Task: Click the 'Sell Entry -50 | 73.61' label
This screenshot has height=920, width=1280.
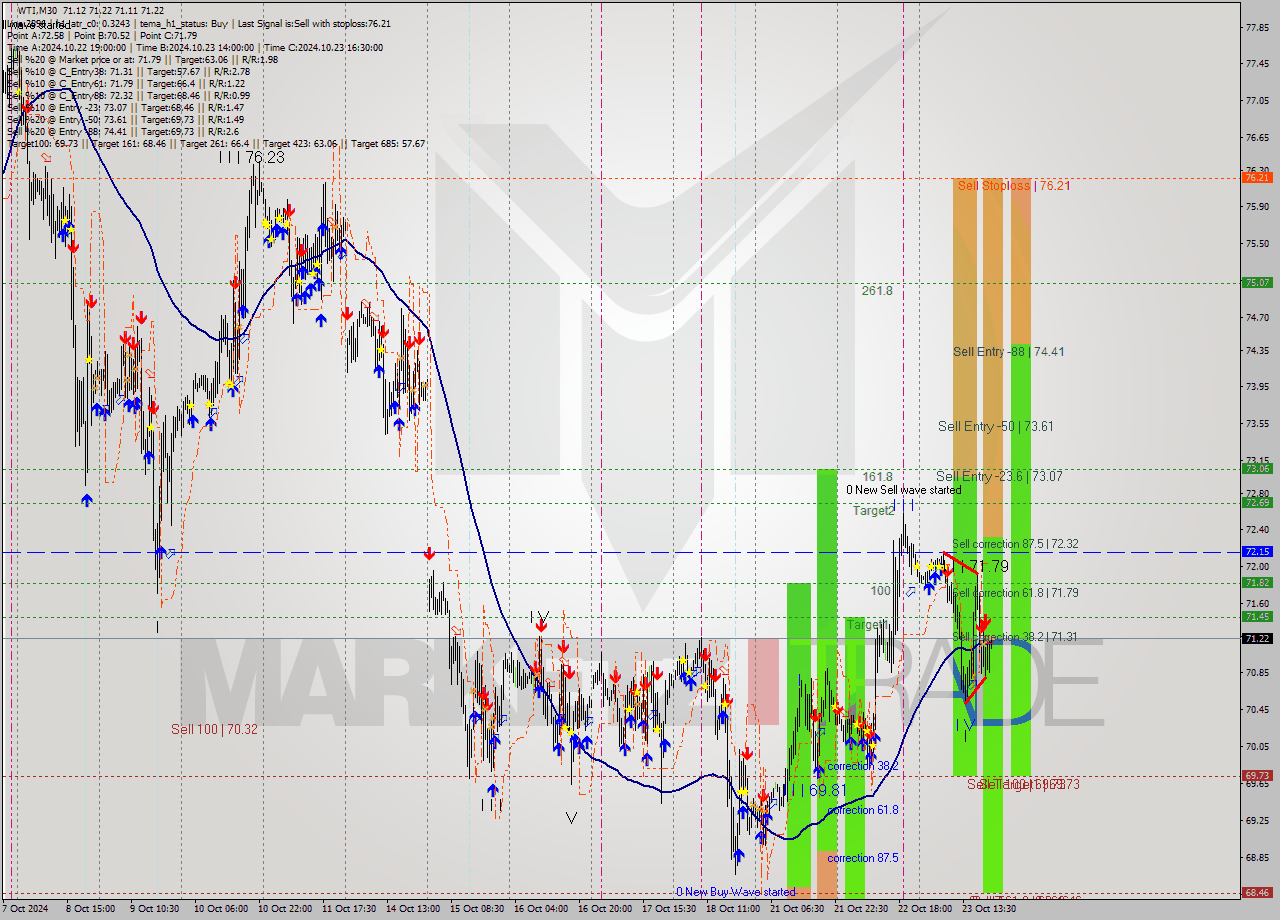Action: click(995, 426)
